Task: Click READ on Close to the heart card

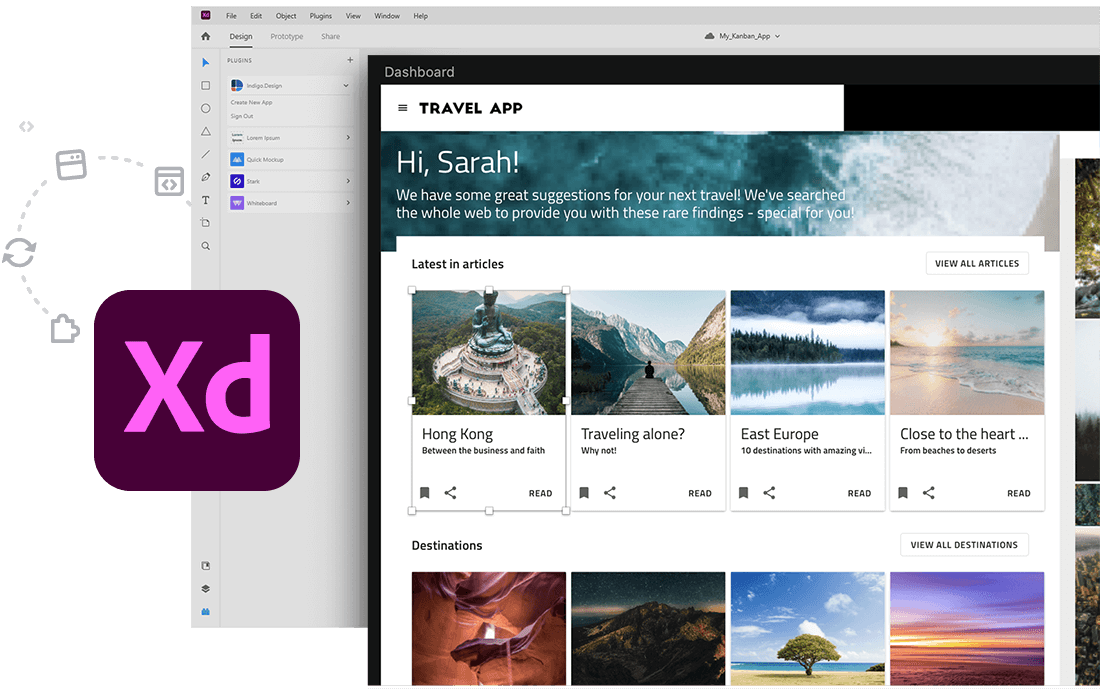Action: point(1019,493)
